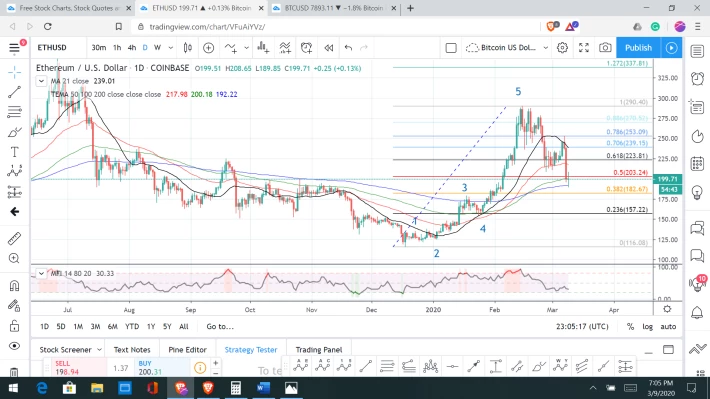Open chart settings gear in top toolbar
This screenshot has height=399, width=710.
[562, 48]
